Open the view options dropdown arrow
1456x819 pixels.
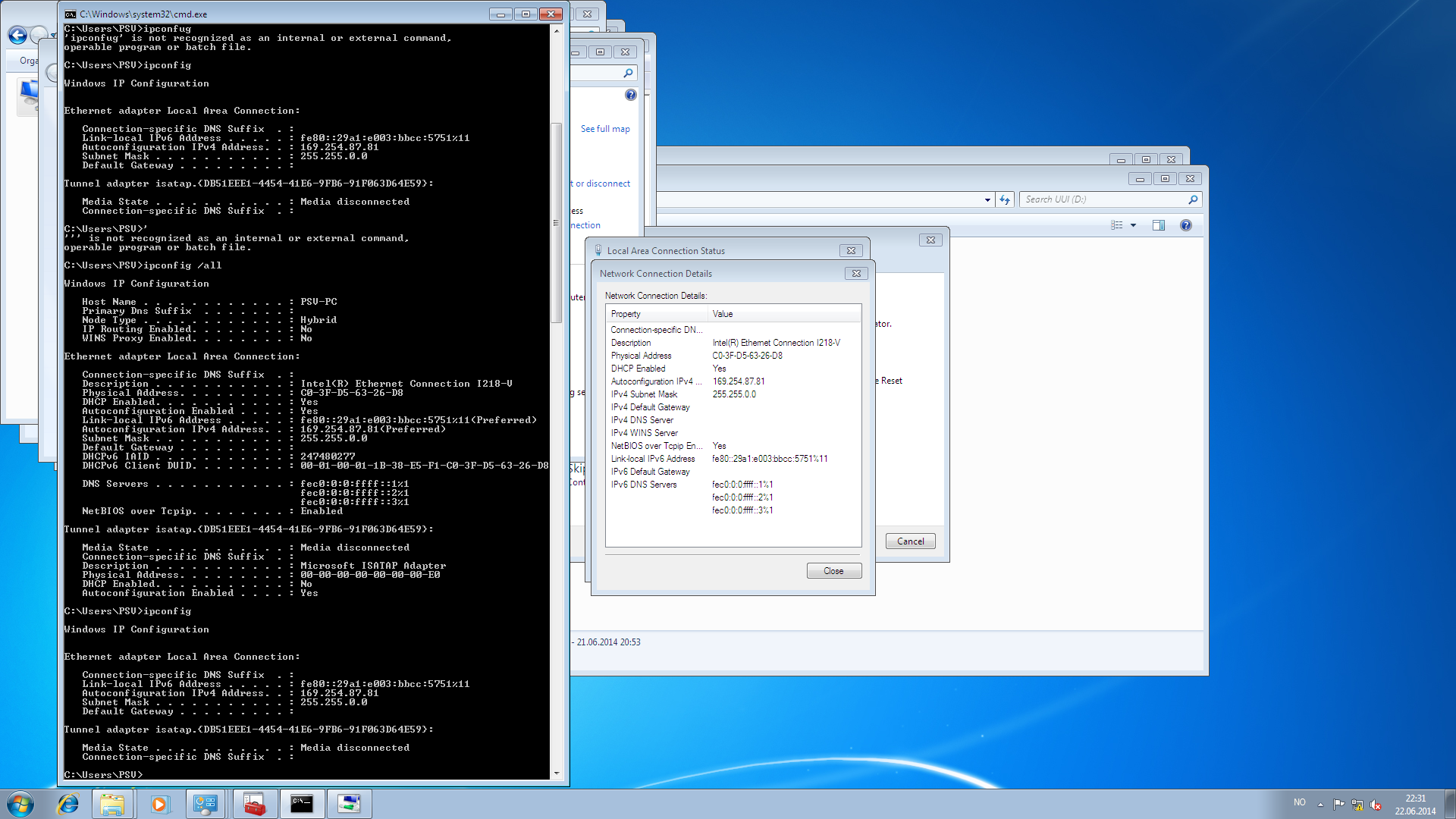(1133, 225)
